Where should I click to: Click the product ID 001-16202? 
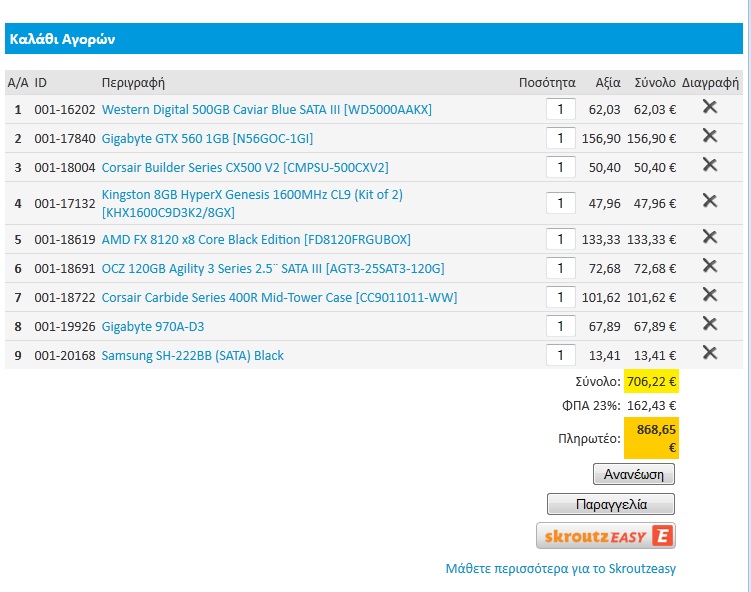pos(65,110)
